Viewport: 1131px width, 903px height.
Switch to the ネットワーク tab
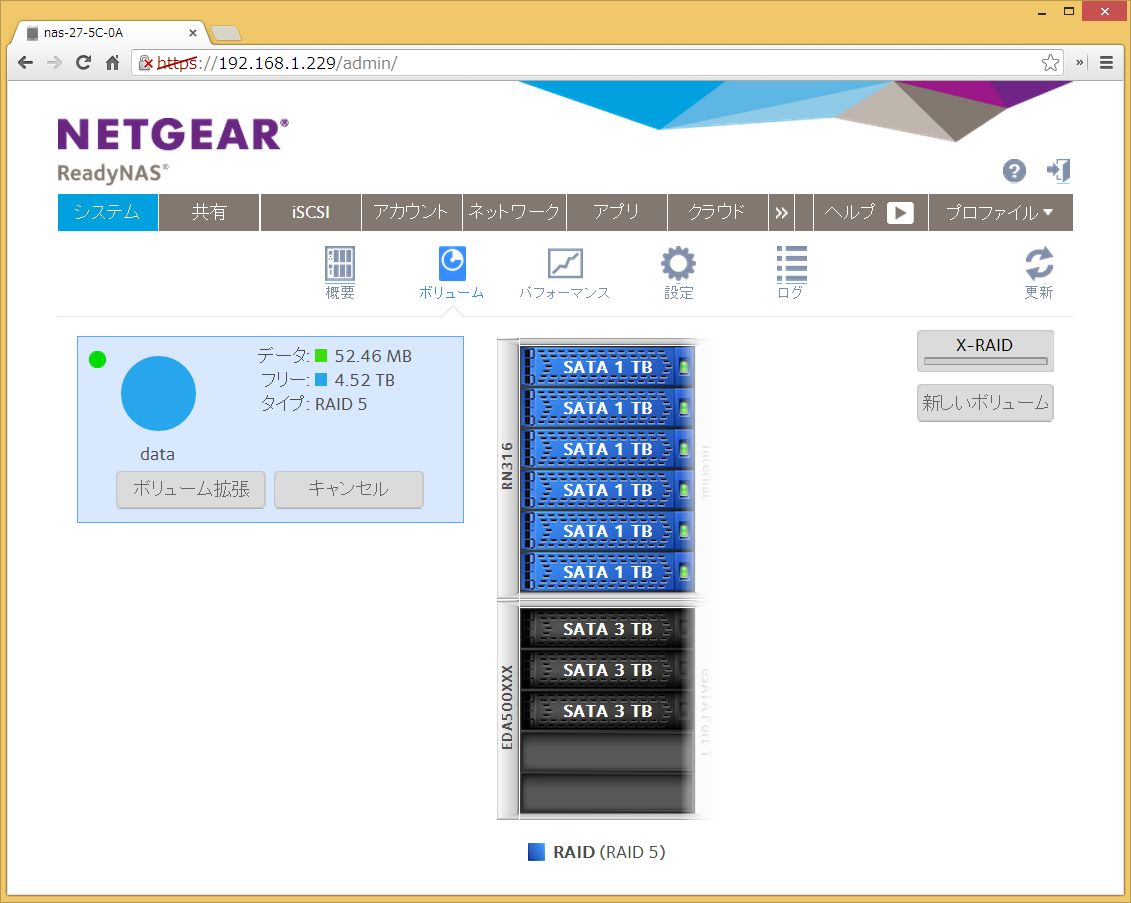(x=514, y=212)
